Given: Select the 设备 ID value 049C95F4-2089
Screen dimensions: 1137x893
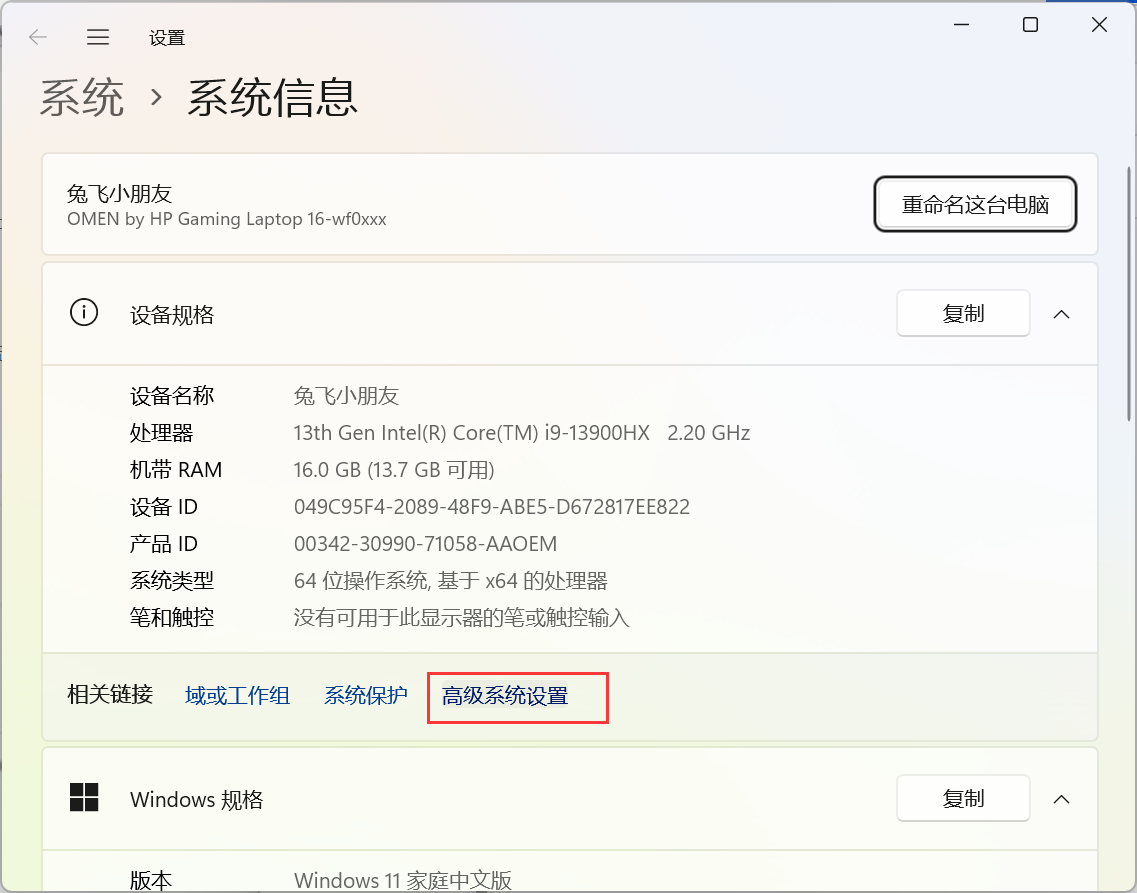Looking at the screenshot, I should click(492, 507).
